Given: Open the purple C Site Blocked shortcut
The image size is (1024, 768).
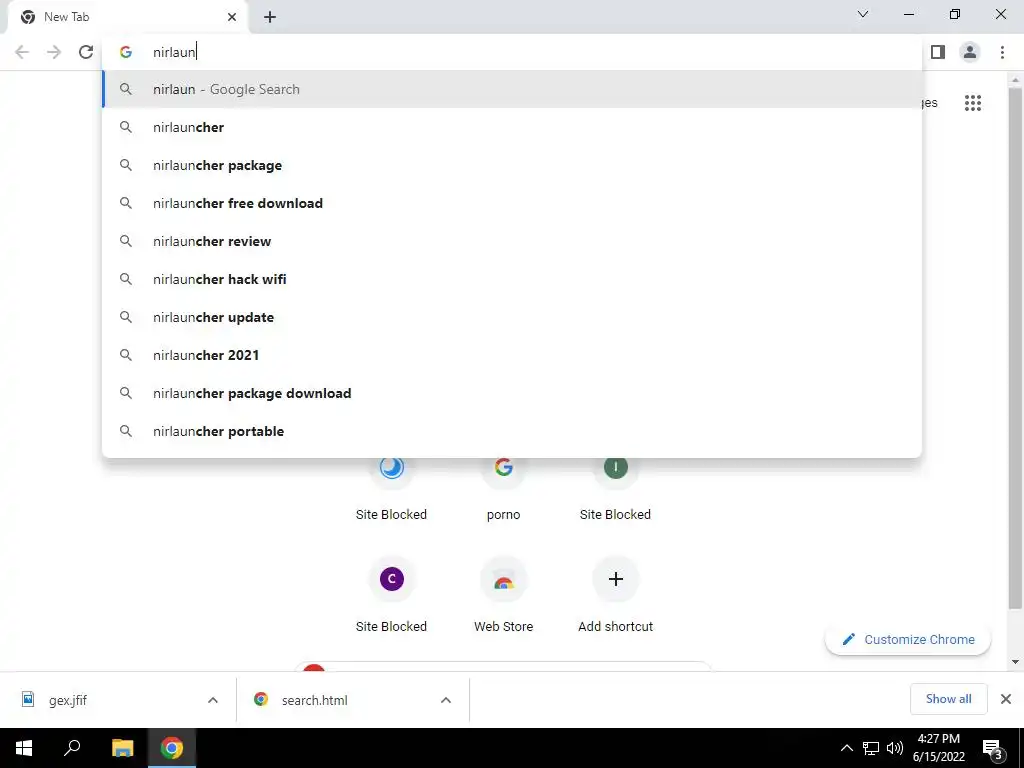Looking at the screenshot, I should 391,596.
